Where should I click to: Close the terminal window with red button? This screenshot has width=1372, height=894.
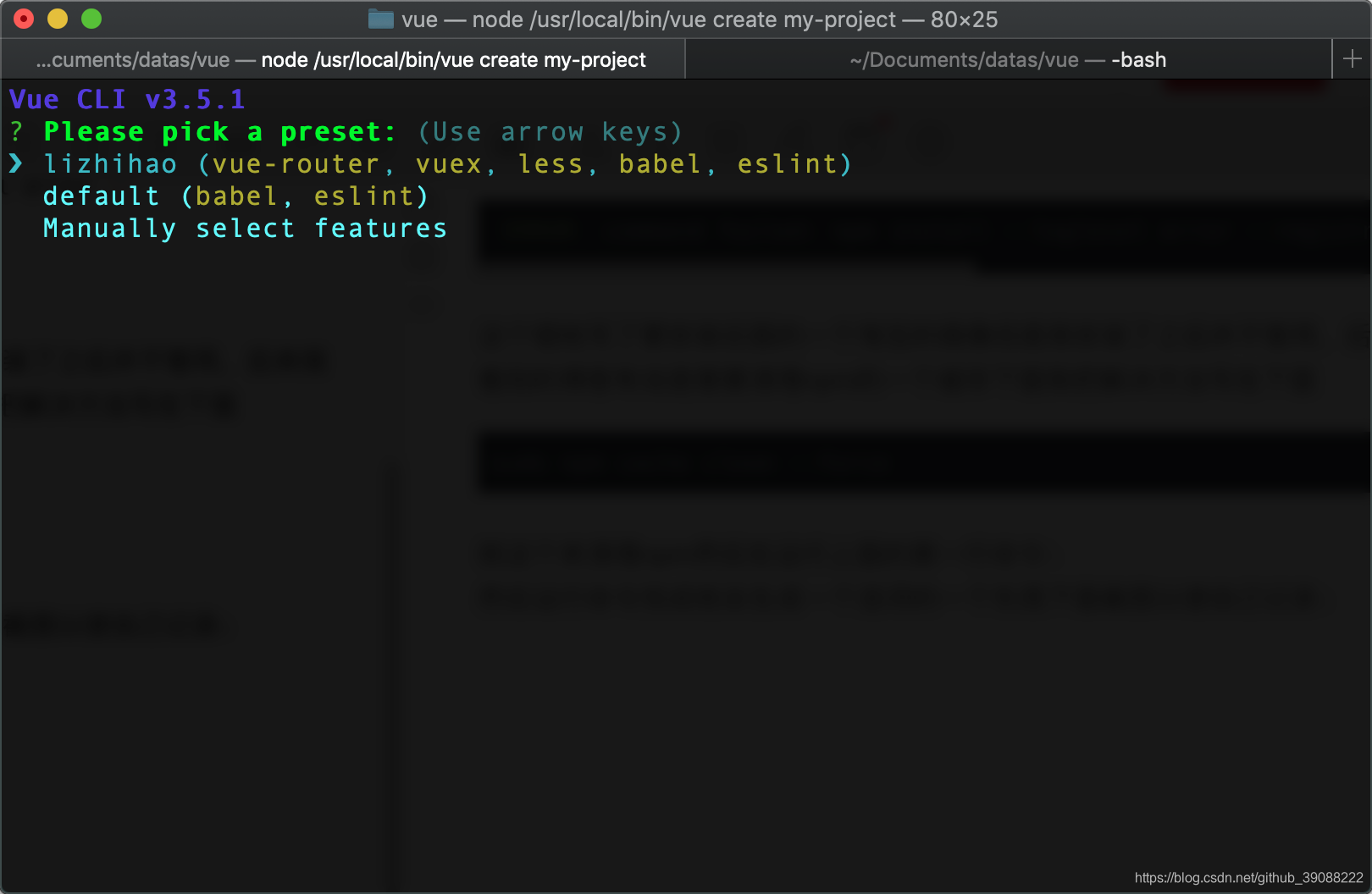pos(24,19)
